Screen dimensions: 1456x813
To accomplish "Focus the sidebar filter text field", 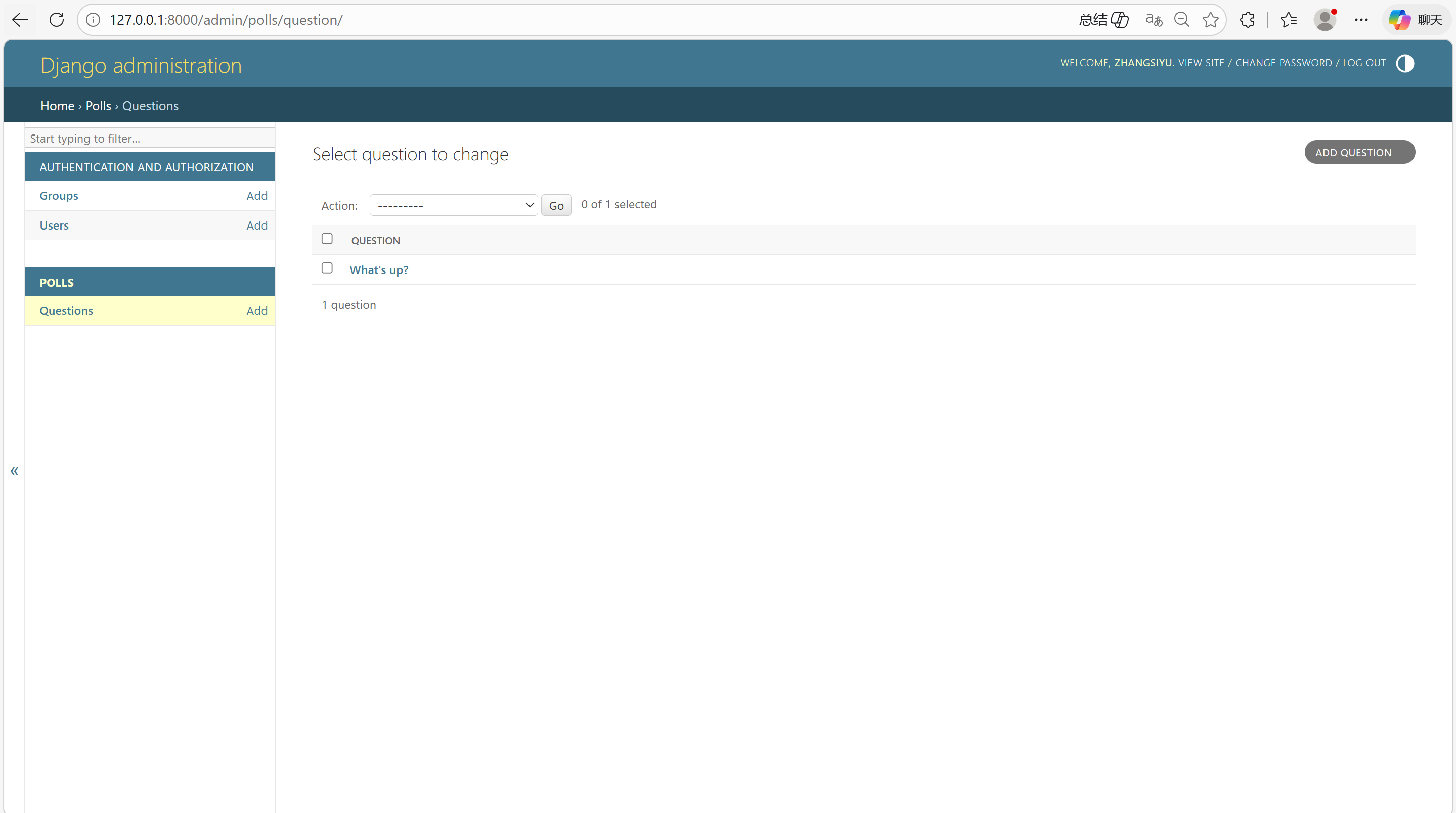I will [150, 138].
